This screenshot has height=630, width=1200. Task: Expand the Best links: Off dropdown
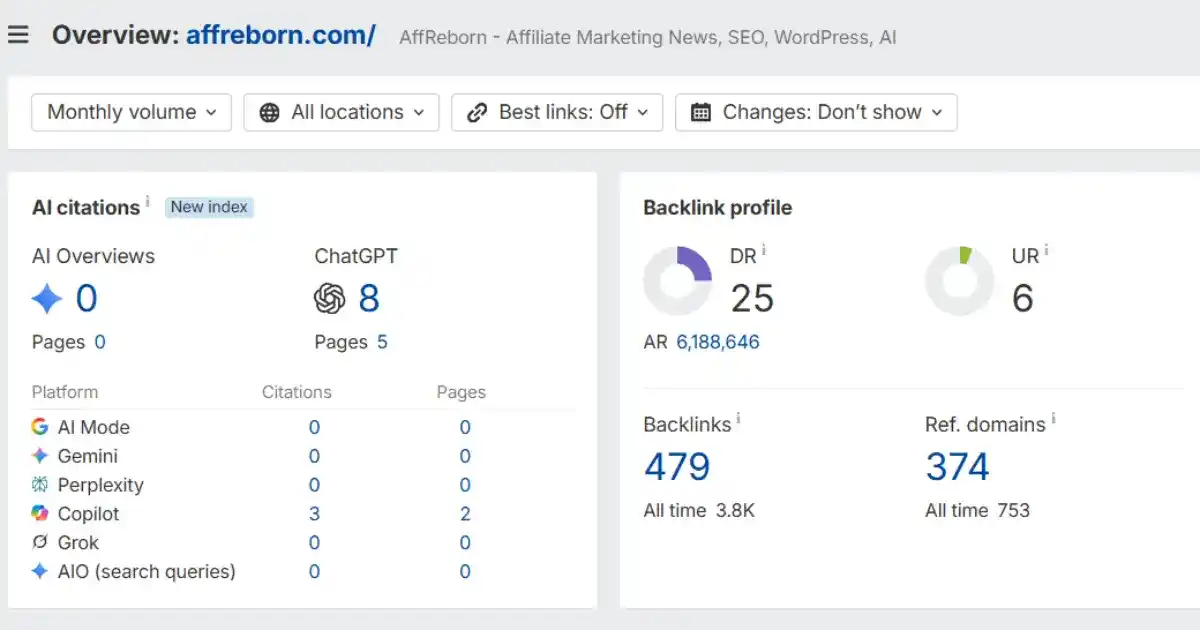557,112
